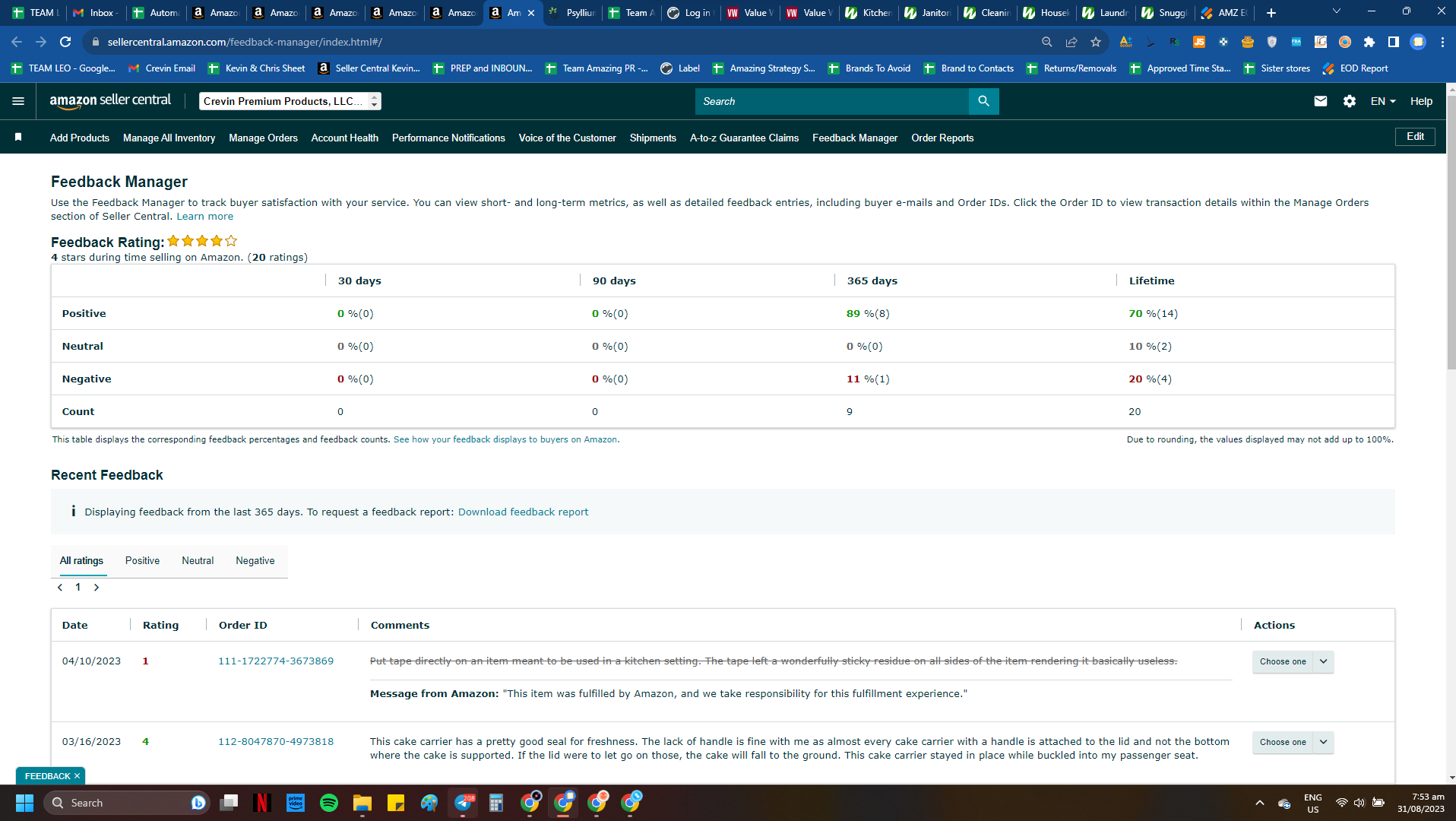Toggle the browser side panel icon

pos(1394,42)
